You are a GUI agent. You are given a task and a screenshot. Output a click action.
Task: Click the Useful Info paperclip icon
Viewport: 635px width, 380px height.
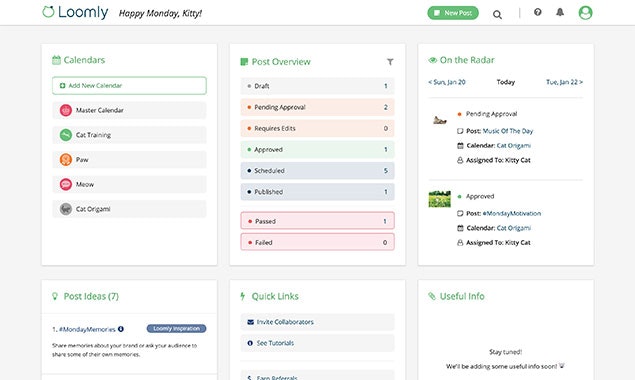pos(432,296)
